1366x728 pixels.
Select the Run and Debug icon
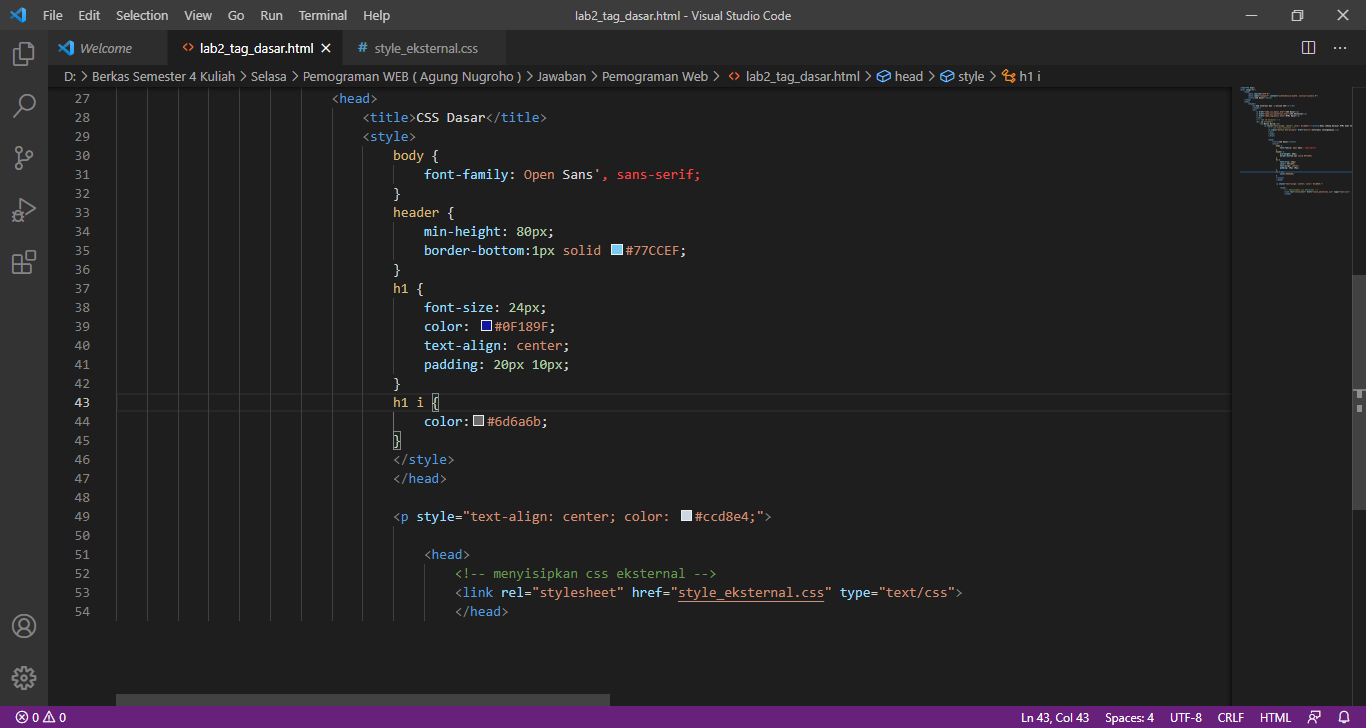coord(24,210)
